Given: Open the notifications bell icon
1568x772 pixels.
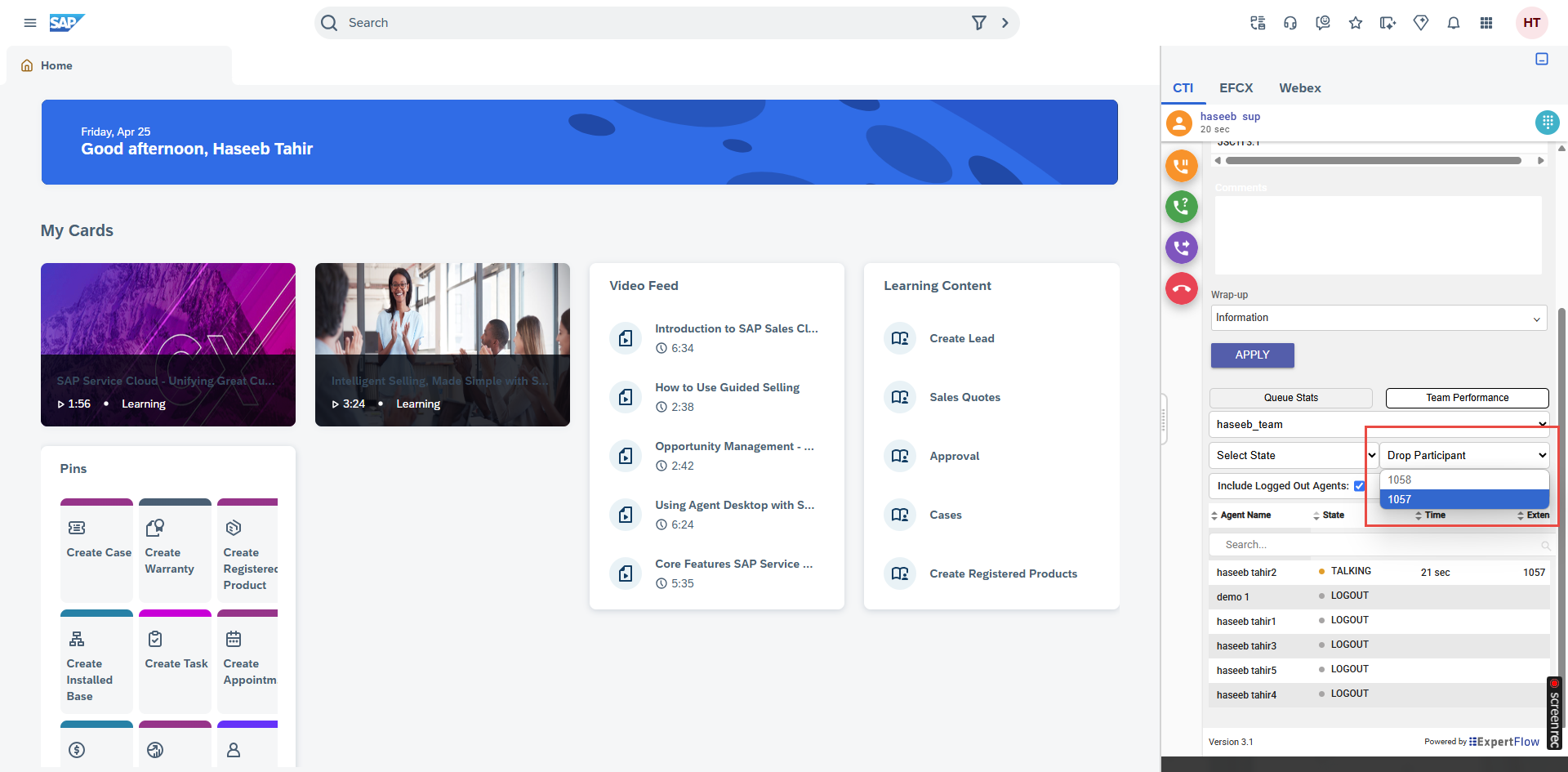Looking at the screenshot, I should pyautogui.click(x=1454, y=23).
